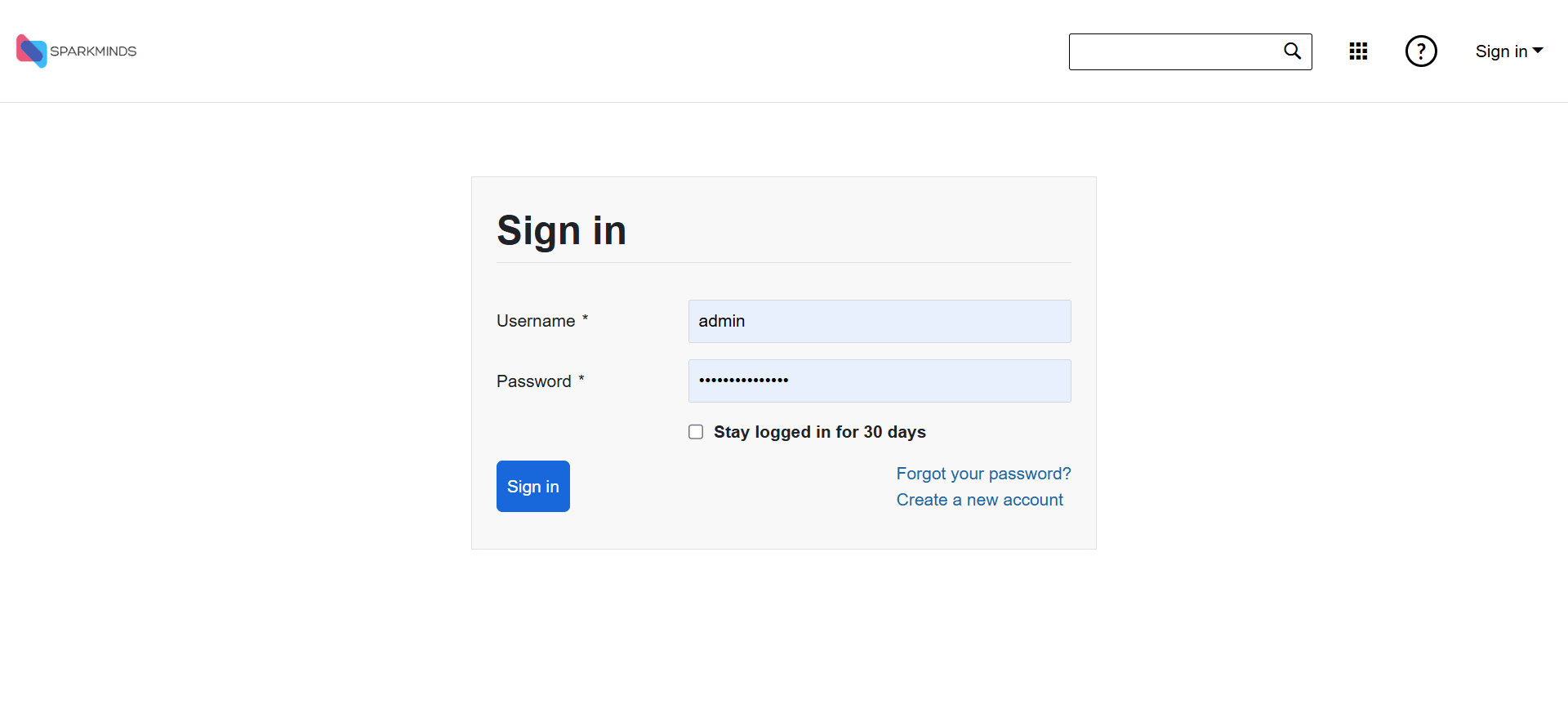Open the help question mark icon
This screenshot has height=717, width=1568.
1421,51
